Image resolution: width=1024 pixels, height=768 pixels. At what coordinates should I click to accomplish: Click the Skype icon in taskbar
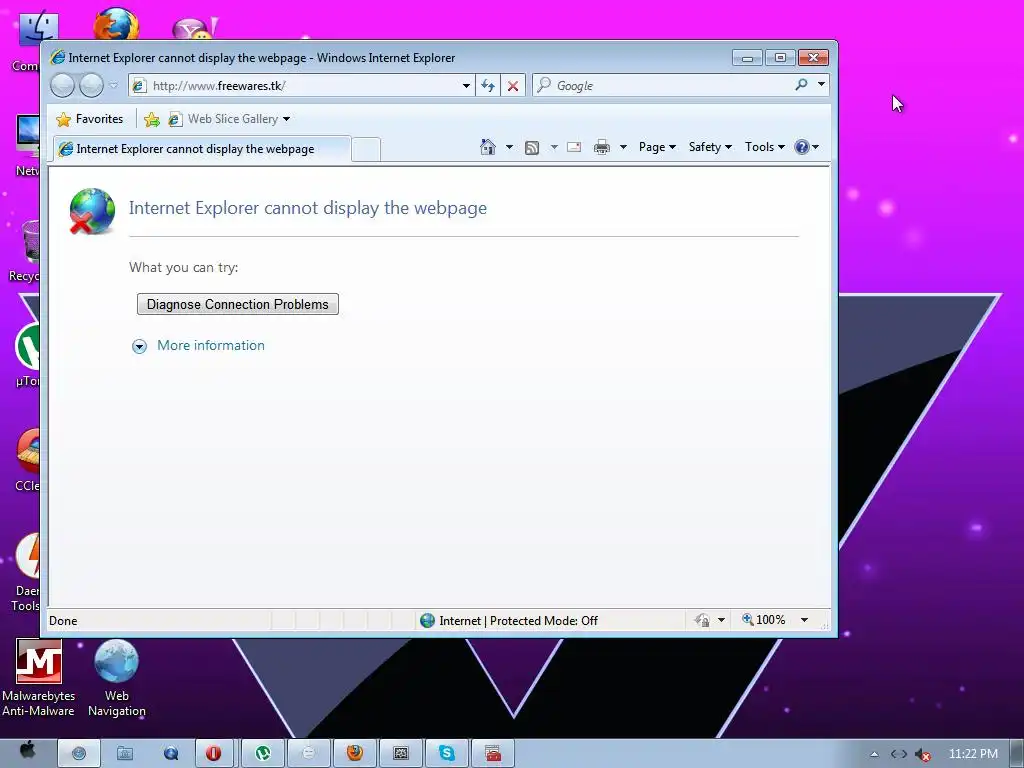click(x=447, y=754)
